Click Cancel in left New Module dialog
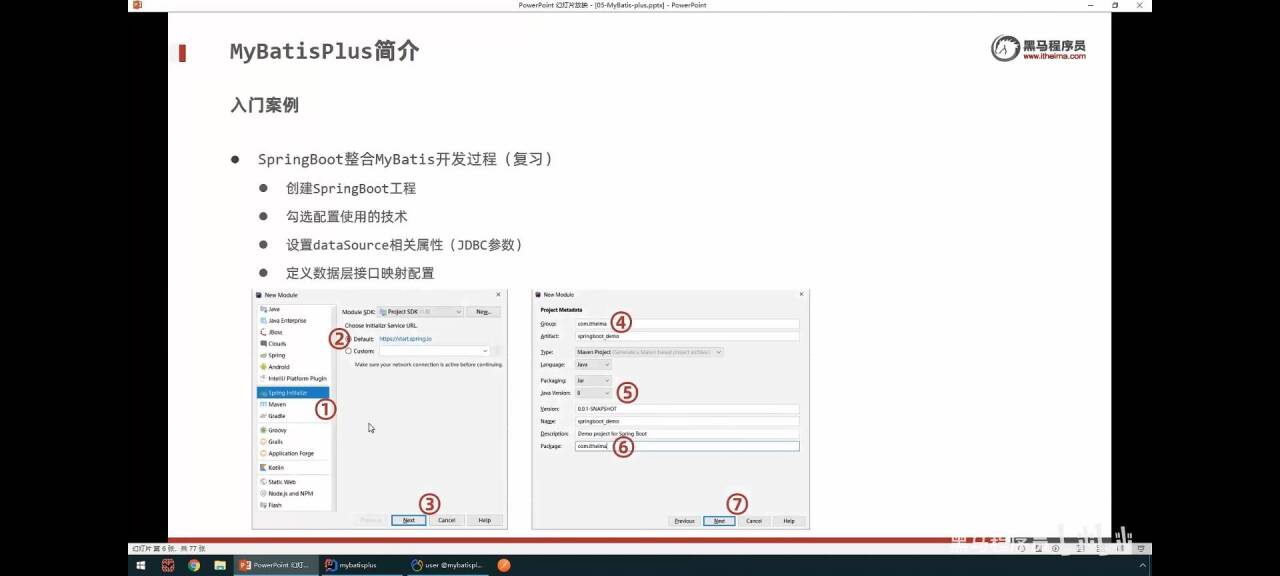 click(447, 520)
